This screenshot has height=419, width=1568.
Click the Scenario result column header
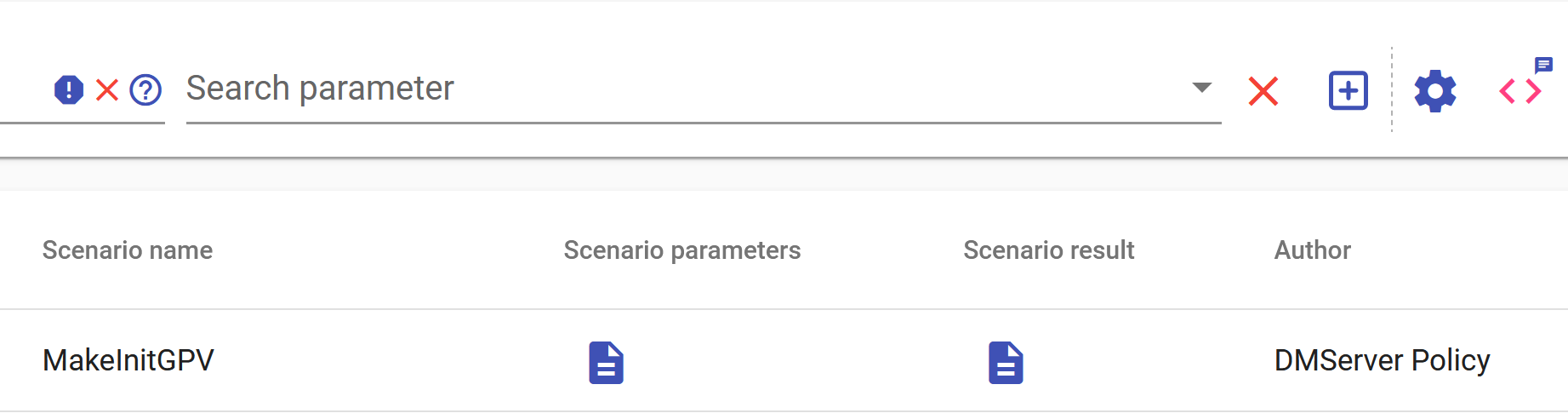[1048, 250]
